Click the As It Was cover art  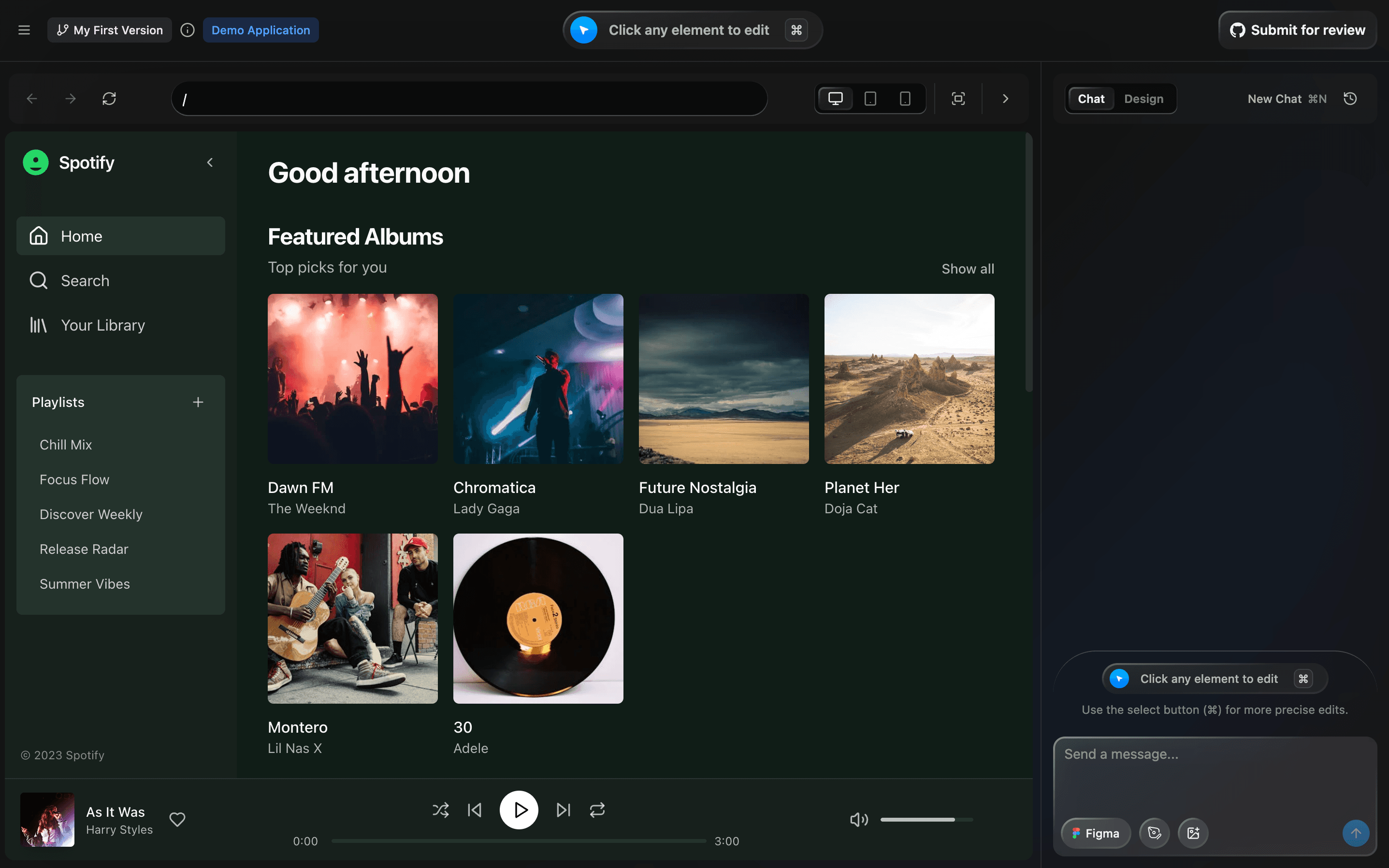pyautogui.click(x=47, y=820)
